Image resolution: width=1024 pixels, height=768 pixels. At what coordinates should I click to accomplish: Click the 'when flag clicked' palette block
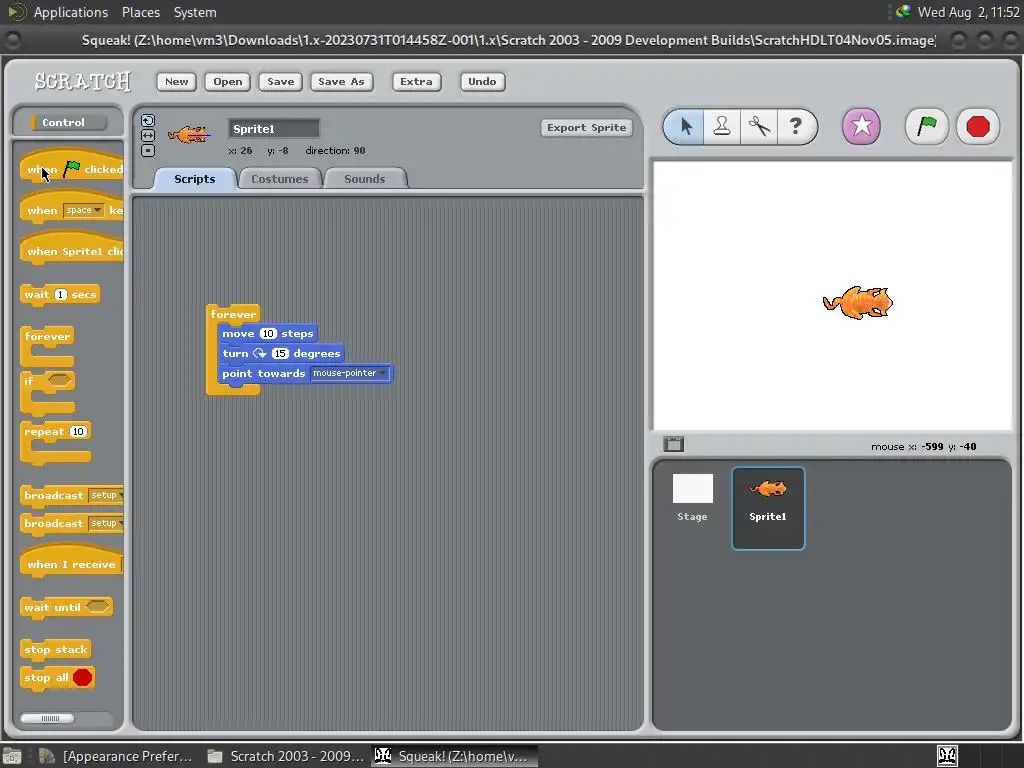tap(72, 168)
